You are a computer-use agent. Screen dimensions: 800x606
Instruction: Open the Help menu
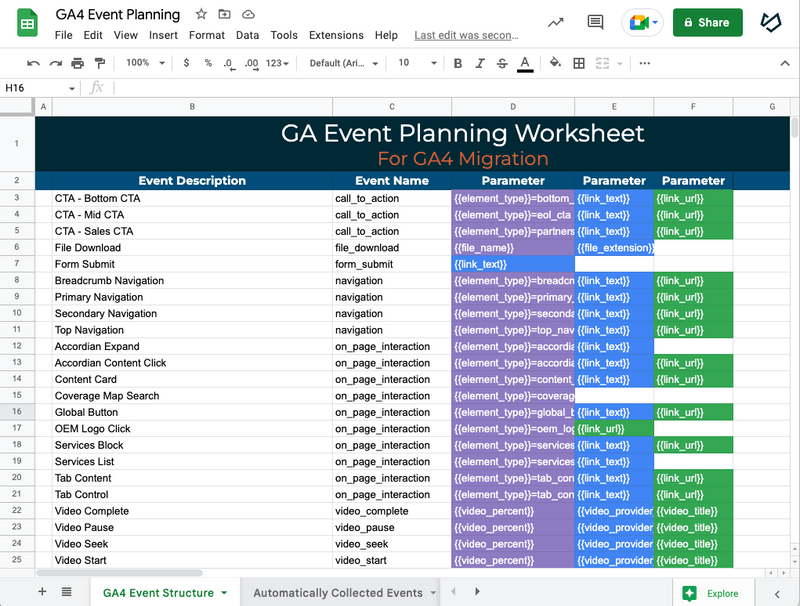click(386, 35)
